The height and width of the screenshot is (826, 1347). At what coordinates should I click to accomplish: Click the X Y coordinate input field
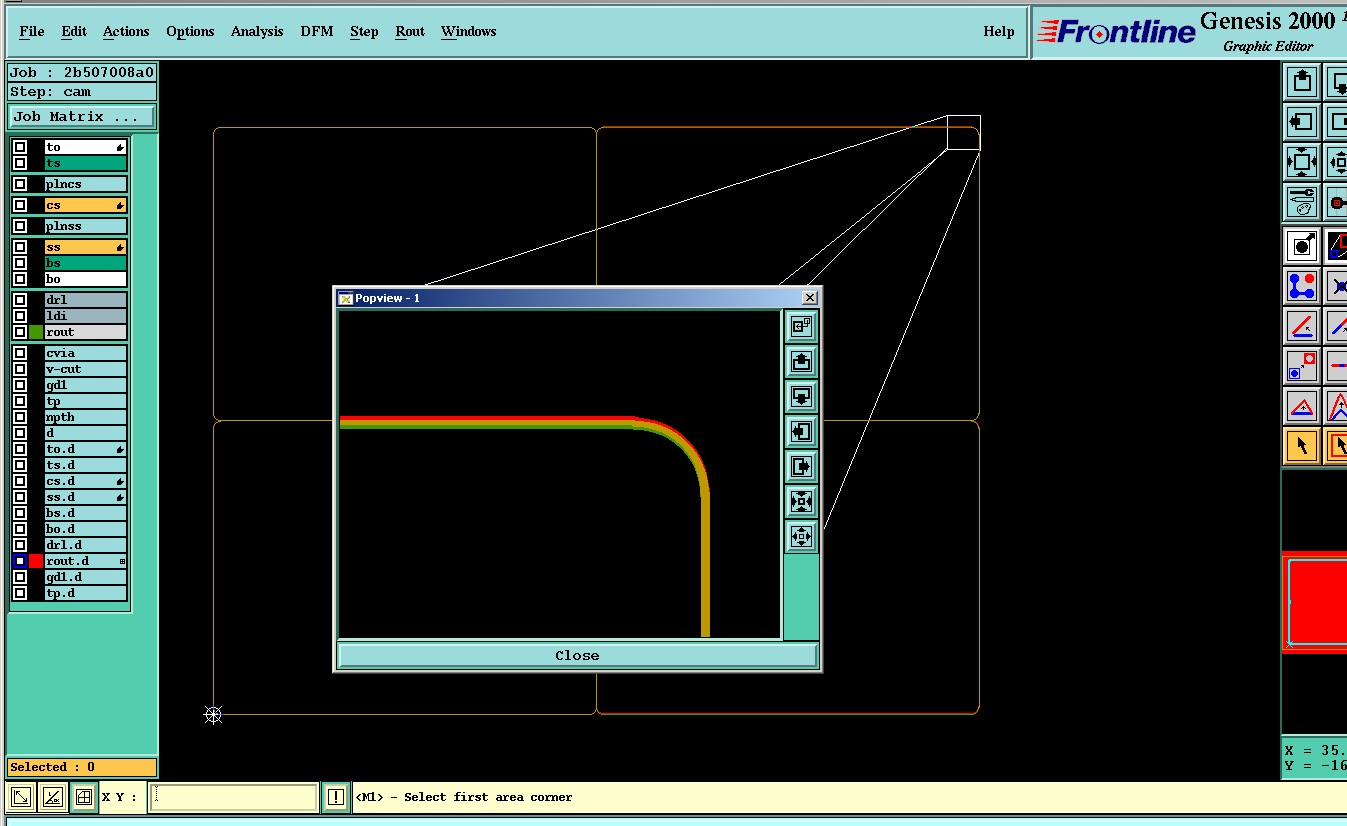click(x=234, y=797)
